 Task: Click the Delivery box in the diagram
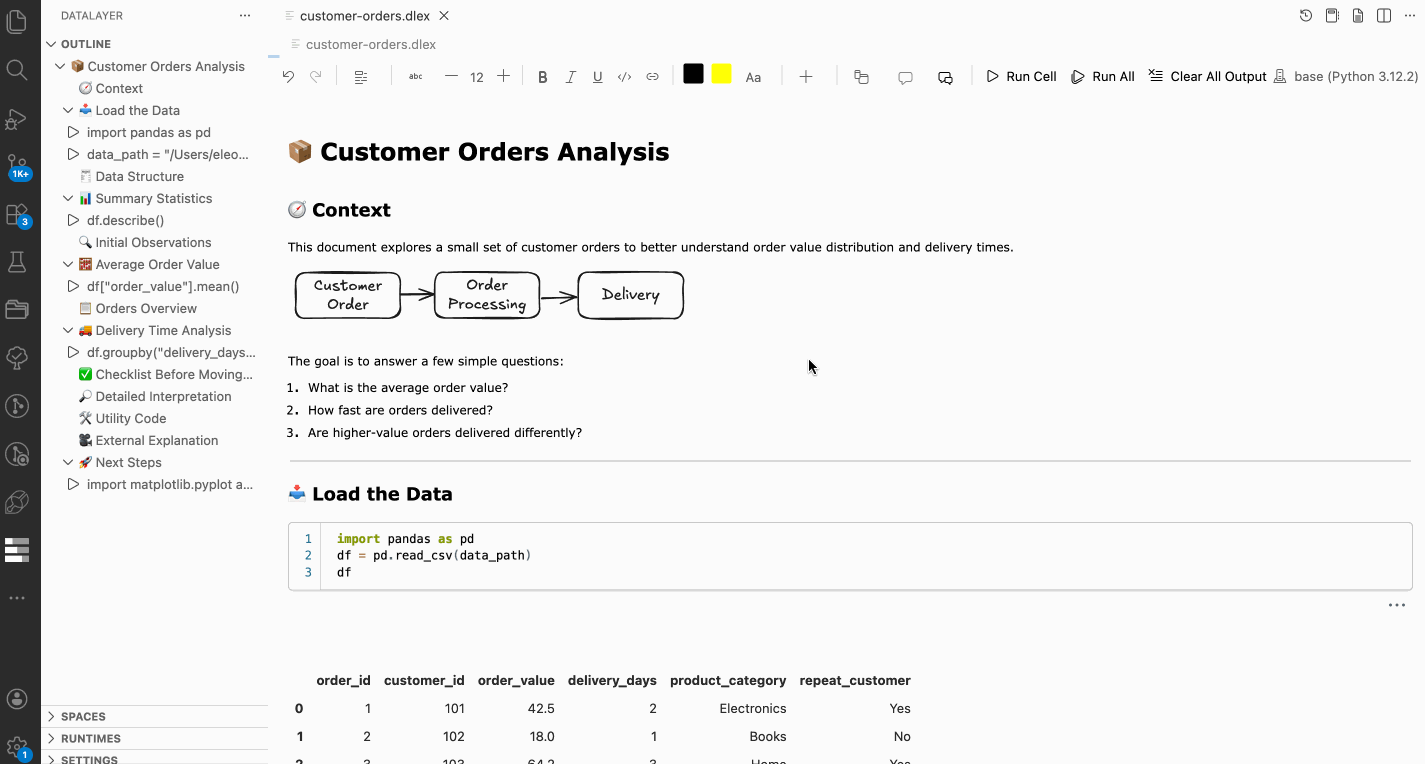(x=631, y=295)
